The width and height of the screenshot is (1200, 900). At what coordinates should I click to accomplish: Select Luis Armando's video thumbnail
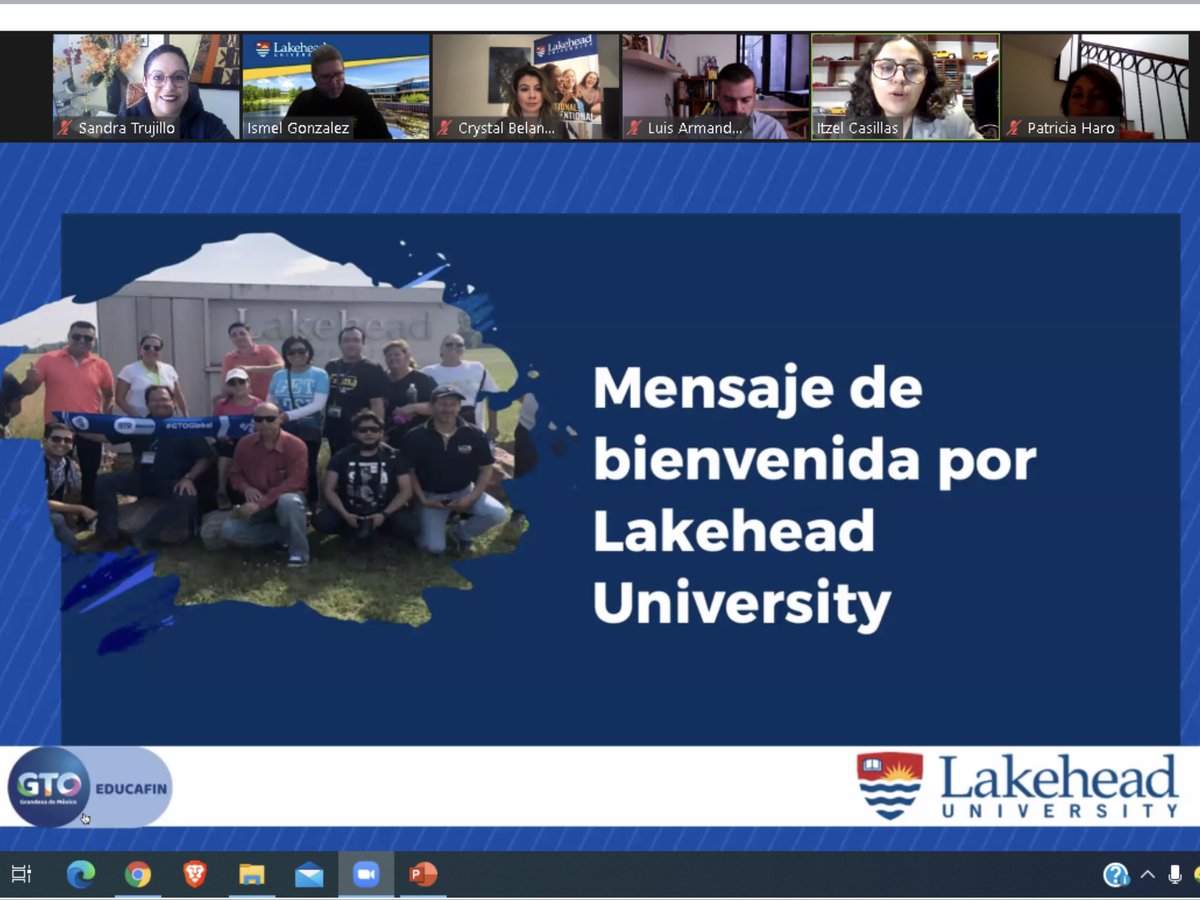[x=715, y=87]
